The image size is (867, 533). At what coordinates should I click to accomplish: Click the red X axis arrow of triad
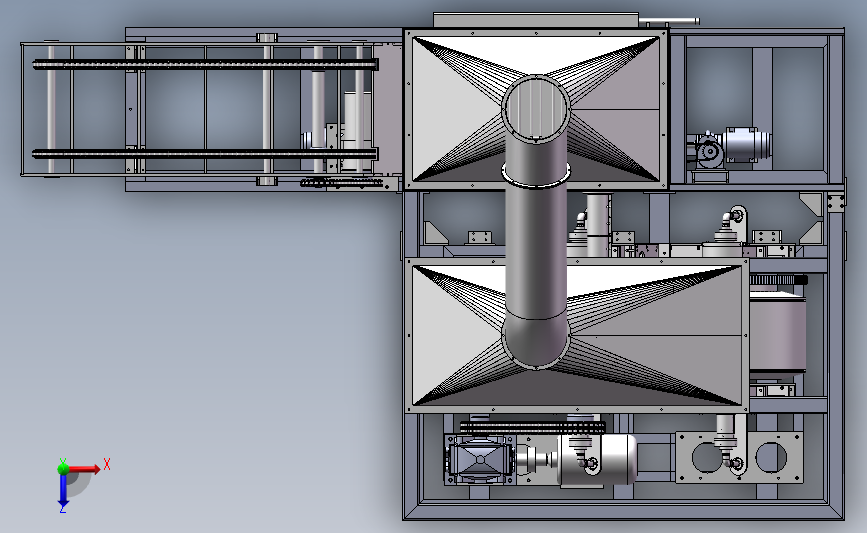[x=84, y=469]
